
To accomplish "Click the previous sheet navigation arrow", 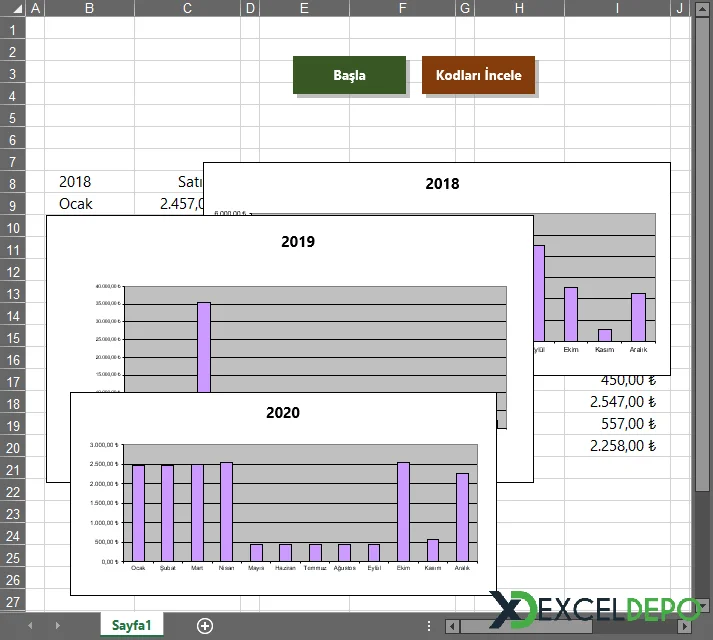I will tap(30, 626).
